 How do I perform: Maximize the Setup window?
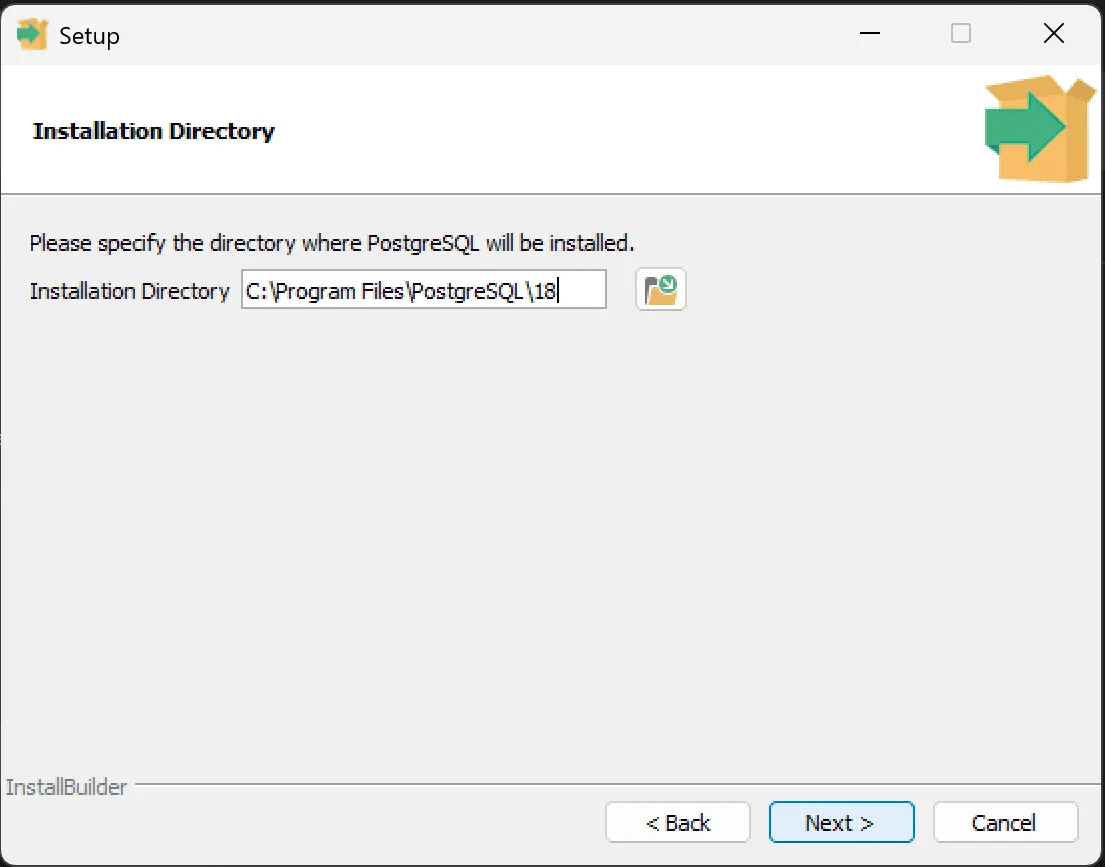coord(960,33)
